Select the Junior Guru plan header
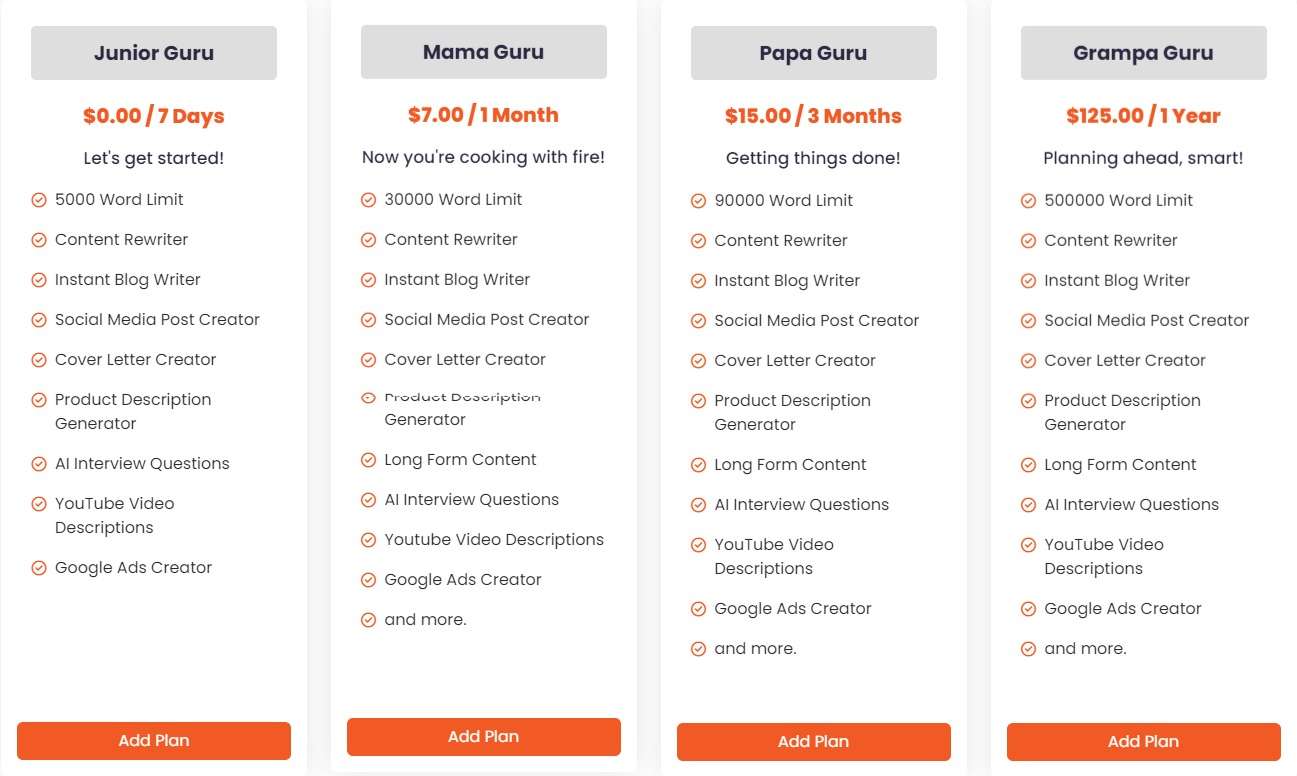Viewport: 1297px width, 776px height. tap(153, 52)
